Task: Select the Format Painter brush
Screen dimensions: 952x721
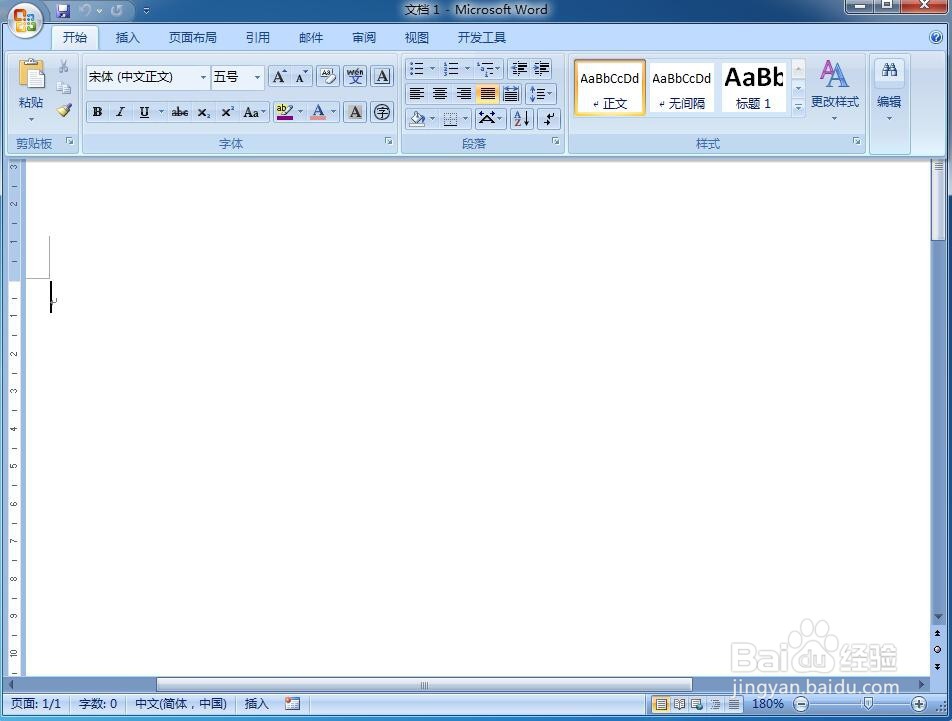Action: (64, 110)
